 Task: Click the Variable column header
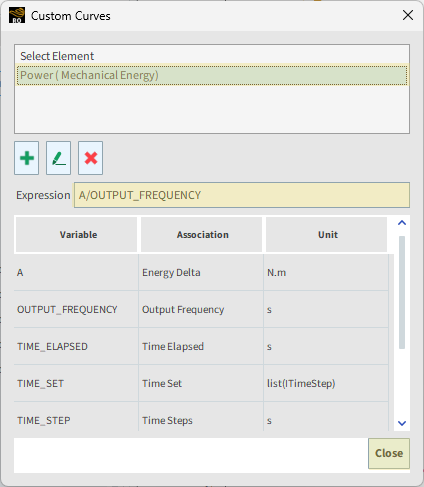(77, 235)
